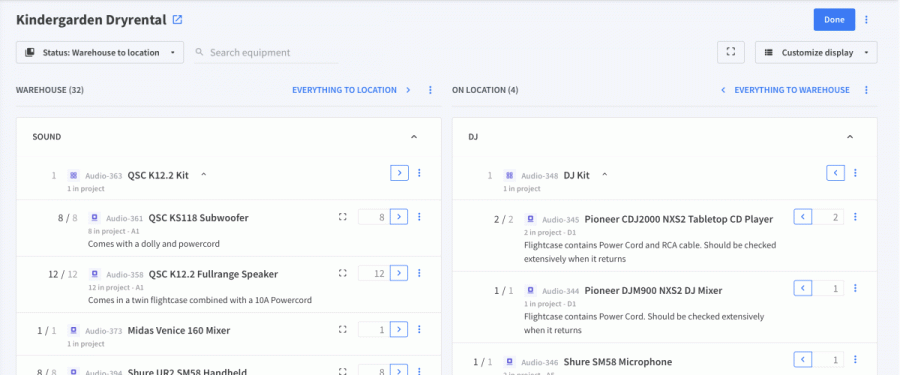Screen dimensions: 900x375
Task: Edit quantity for Pioneer CDJ2000 NXS2 CD Player
Action: coord(828,217)
